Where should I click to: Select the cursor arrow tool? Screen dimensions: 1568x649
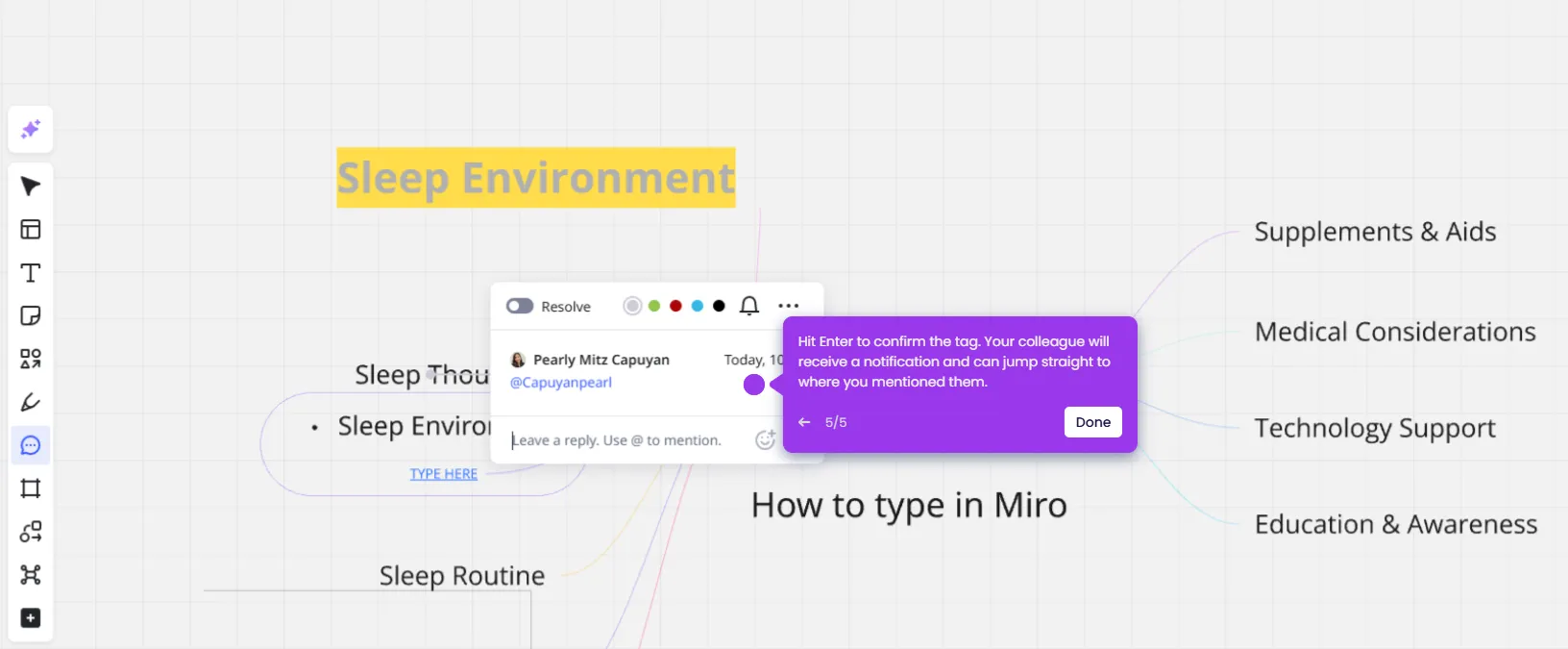(x=31, y=187)
